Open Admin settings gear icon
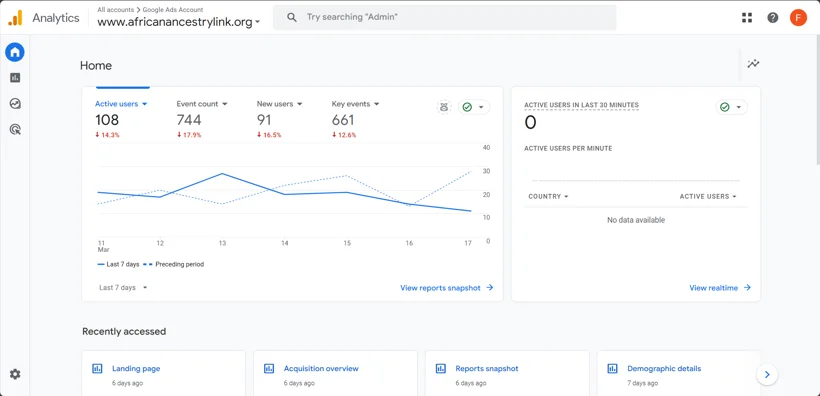 click(15, 374)
